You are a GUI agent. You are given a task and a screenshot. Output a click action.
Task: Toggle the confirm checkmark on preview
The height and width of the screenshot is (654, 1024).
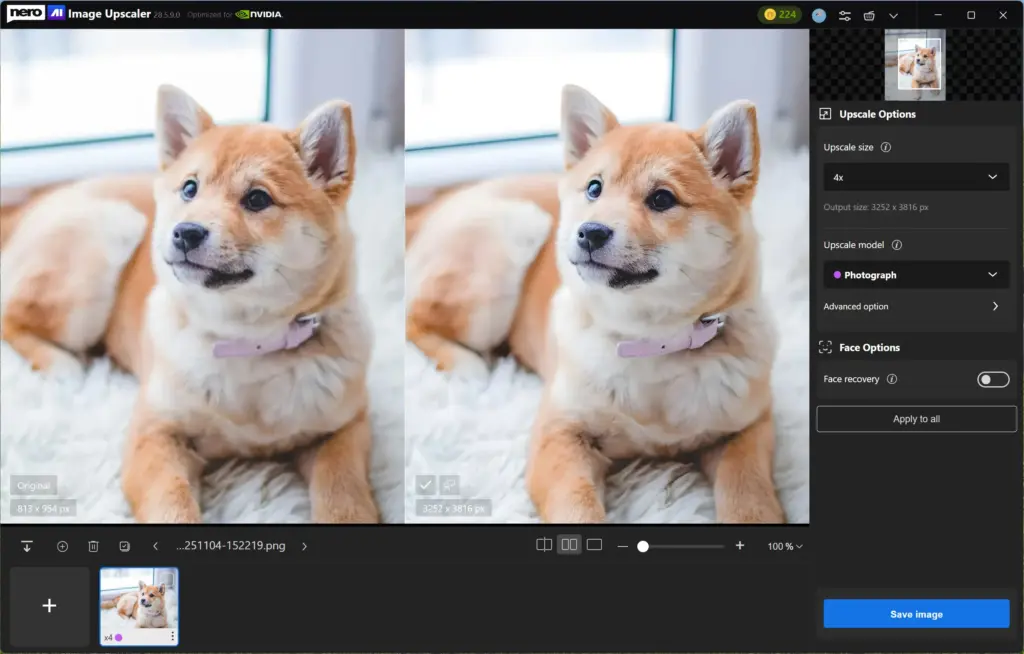point(427,486)
